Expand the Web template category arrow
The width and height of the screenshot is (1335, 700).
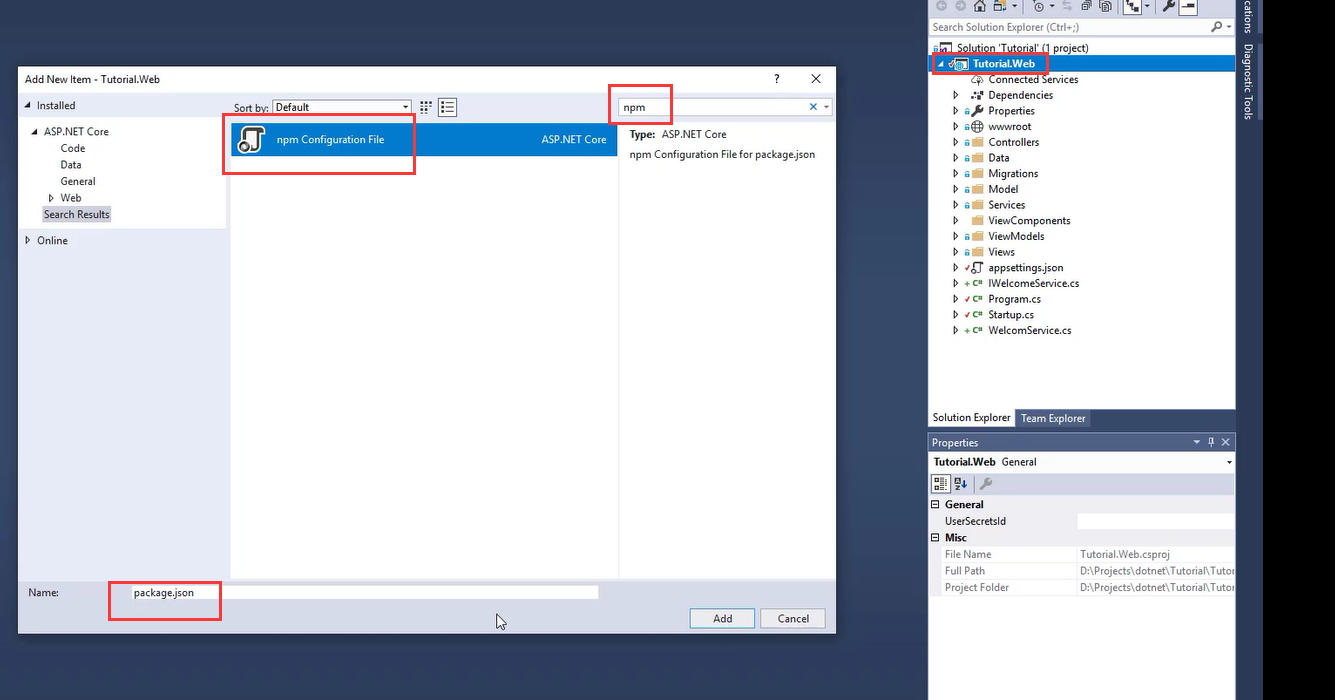[51, 198]
